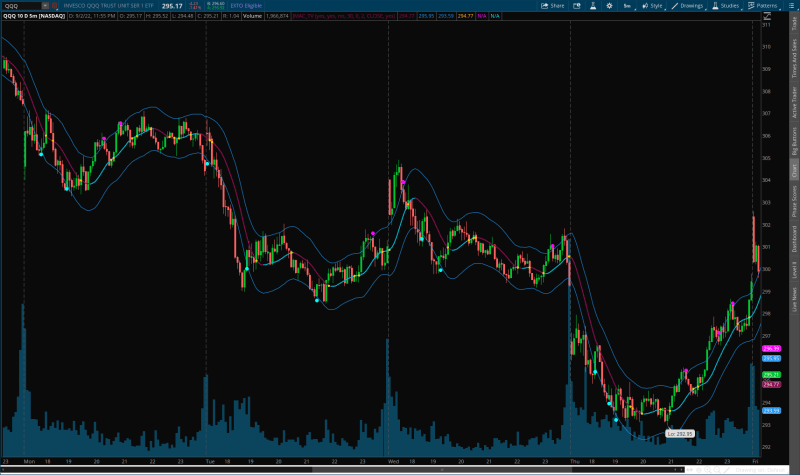Select the Chart sidebar tab

tap(794, 169)
